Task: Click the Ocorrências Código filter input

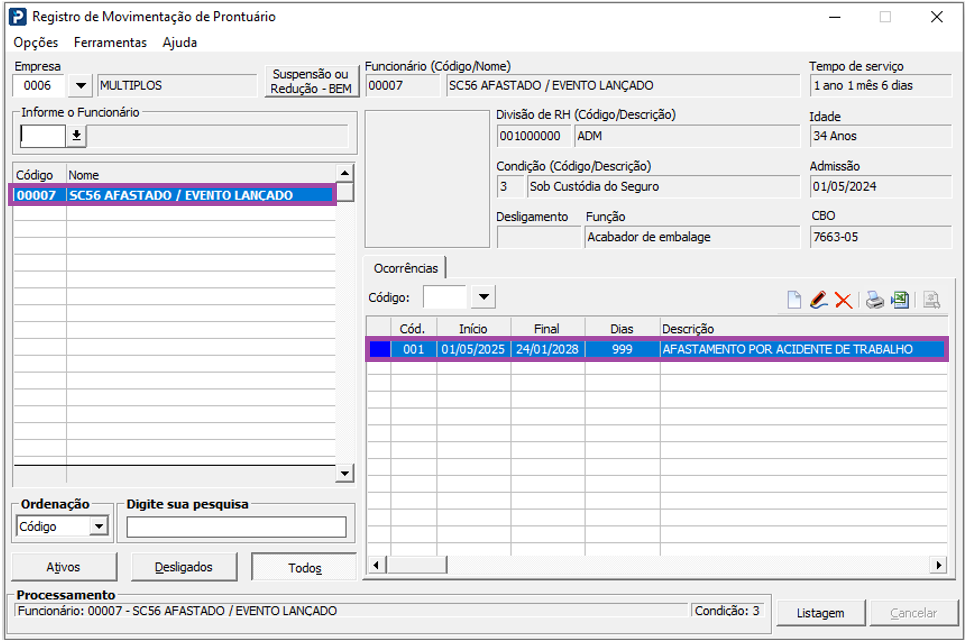Action: pyautogui.click(x=445, y=297)
